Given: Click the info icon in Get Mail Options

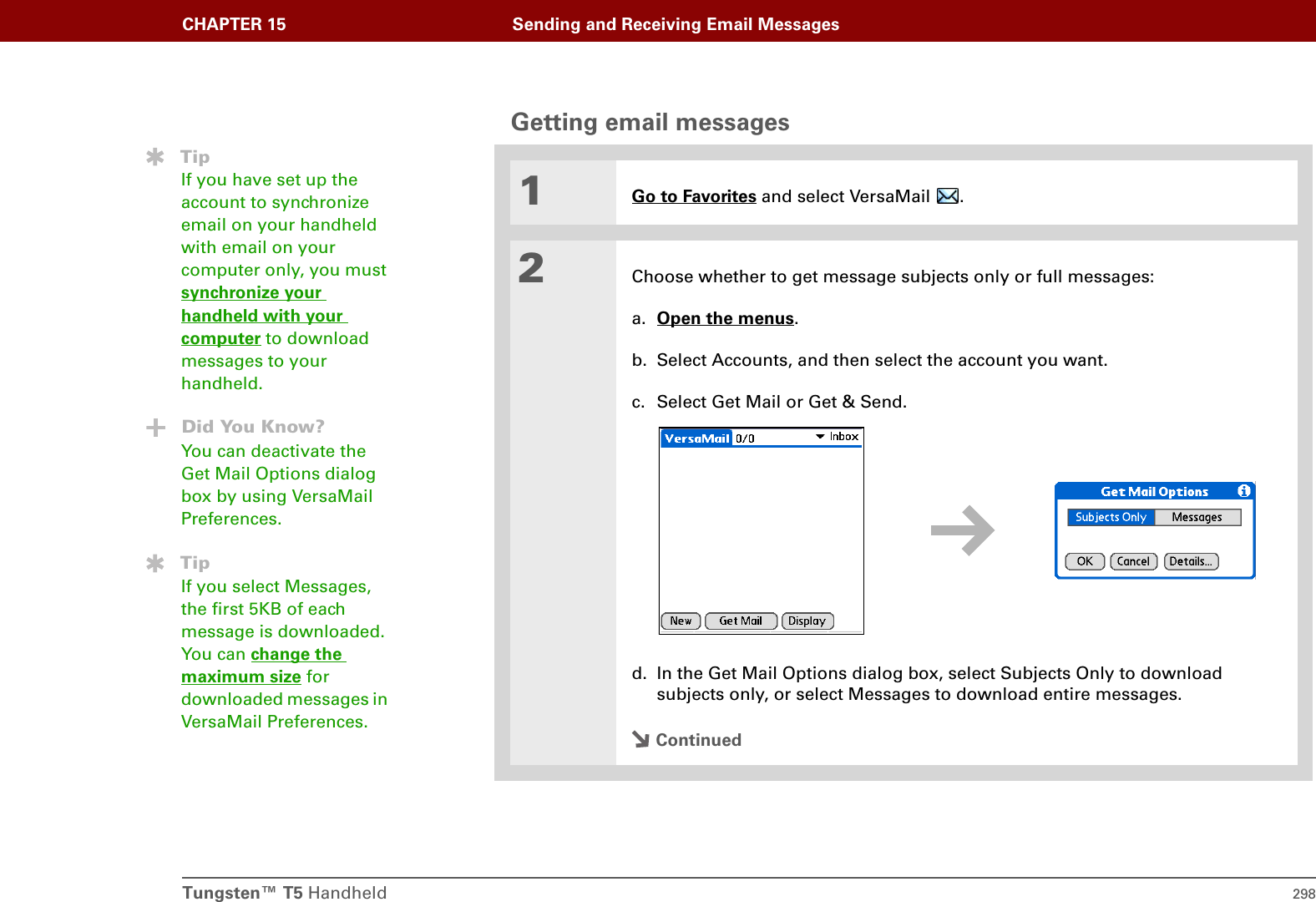Looking at the screenshot, I should pyautogui.click(x=1243, y=491).
